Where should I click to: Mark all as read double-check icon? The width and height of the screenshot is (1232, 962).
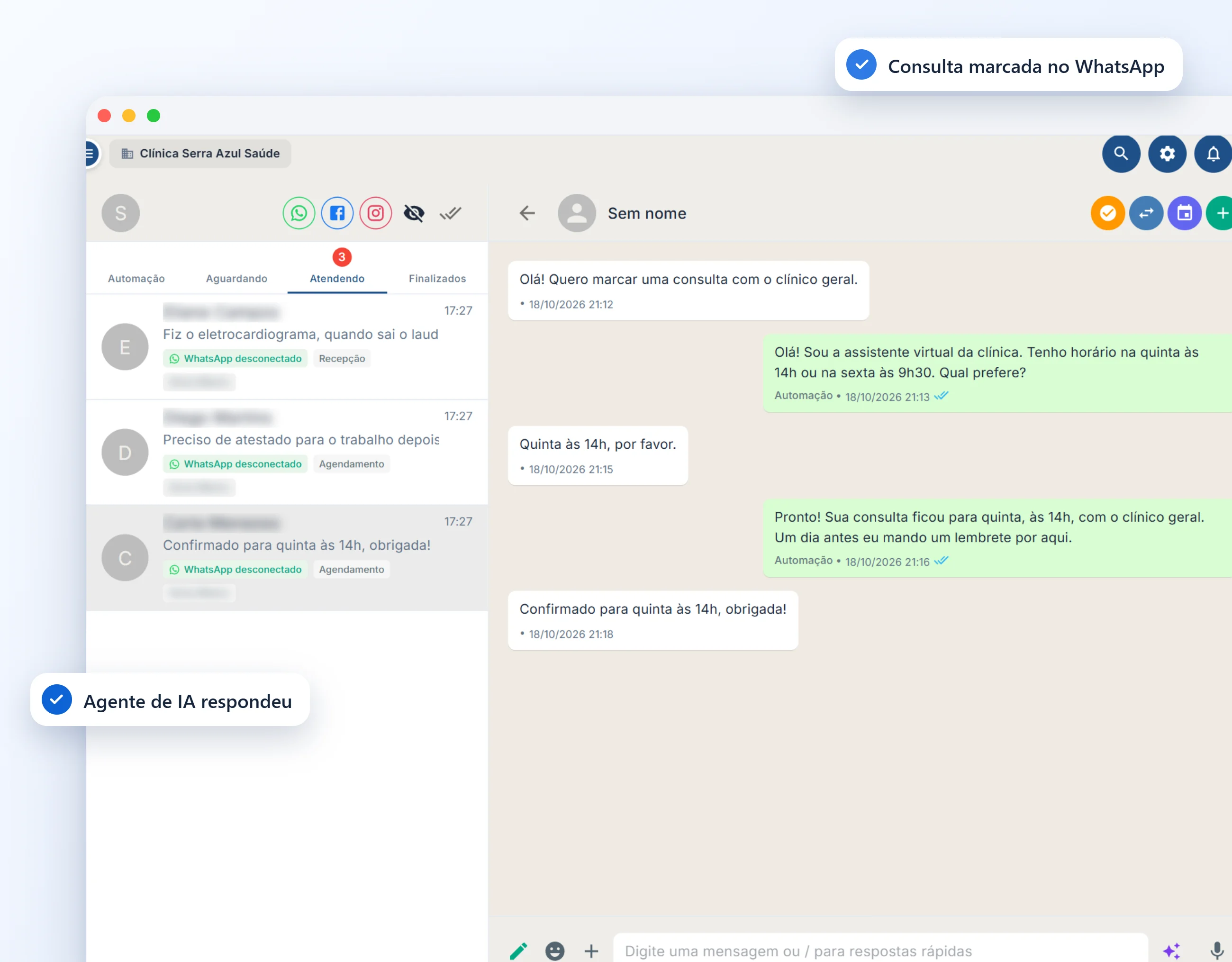pyautogui.click(x=451, y=213)
